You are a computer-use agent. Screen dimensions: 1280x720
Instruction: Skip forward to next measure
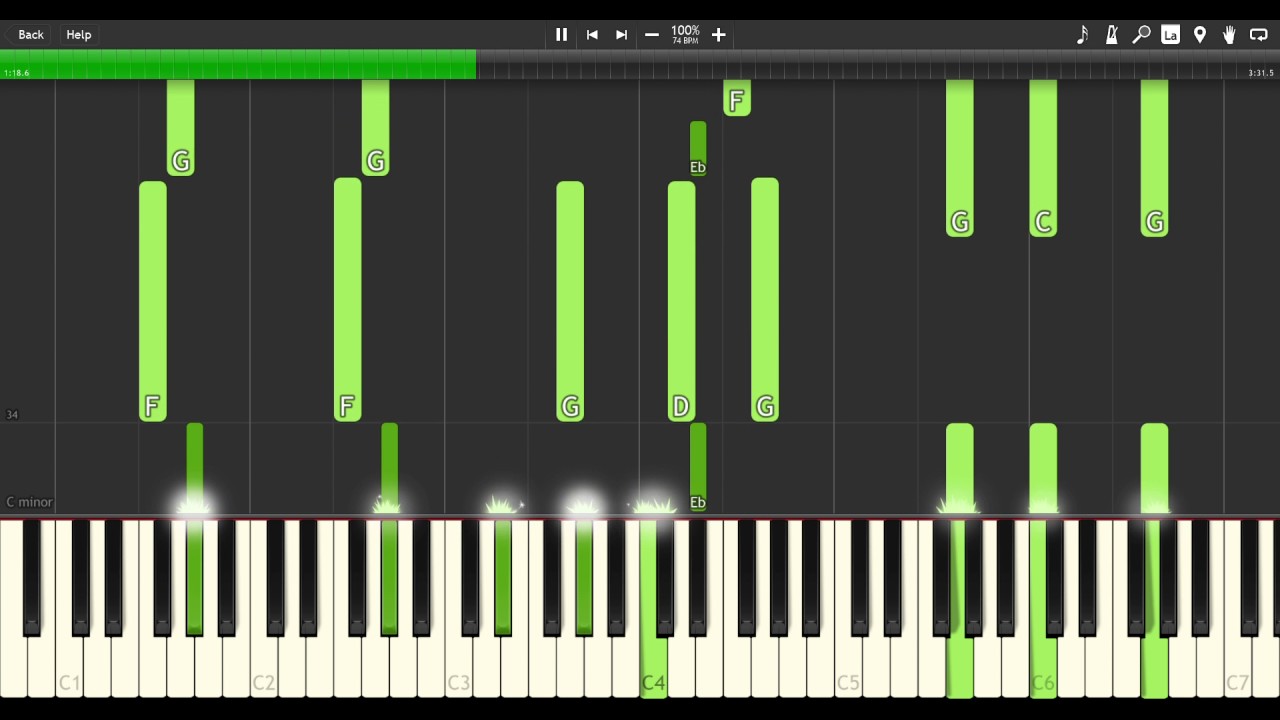pyautogui.click(x=621, y=34)
